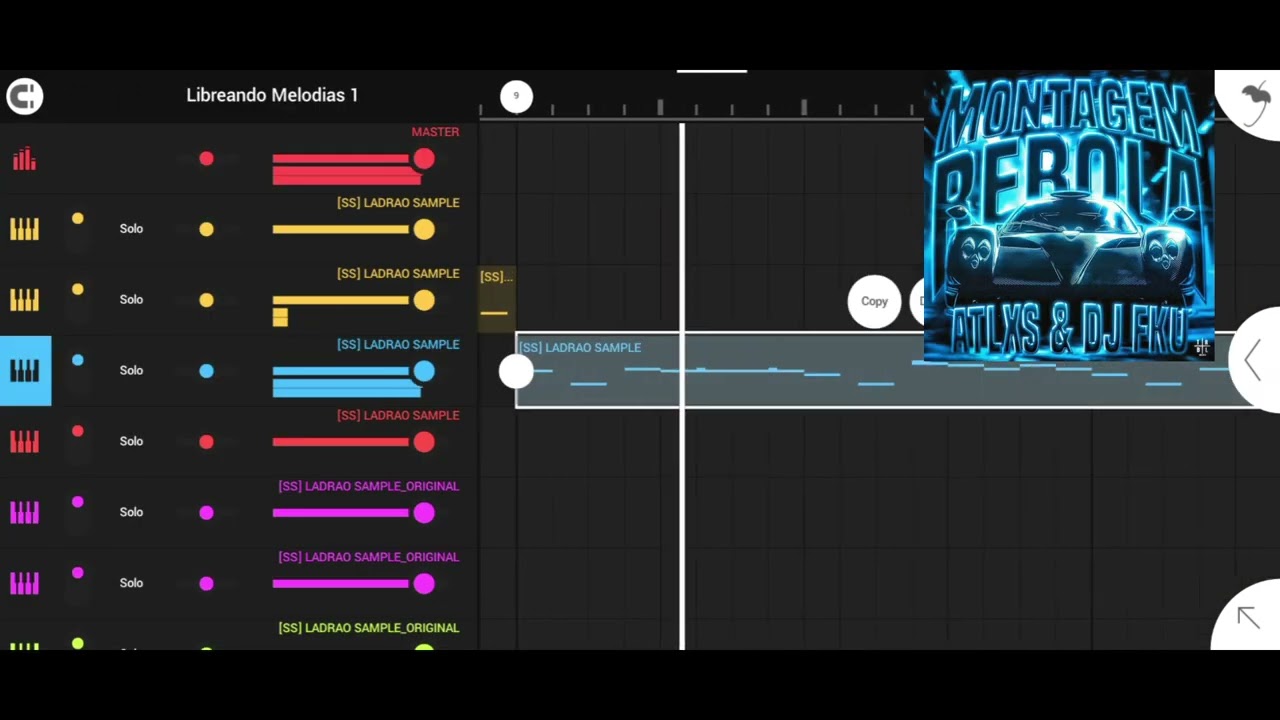The image size is (1280, 720).
Task: Click the blue [SS] LADRAO SAMPLE track name
Action: [398, 344]
